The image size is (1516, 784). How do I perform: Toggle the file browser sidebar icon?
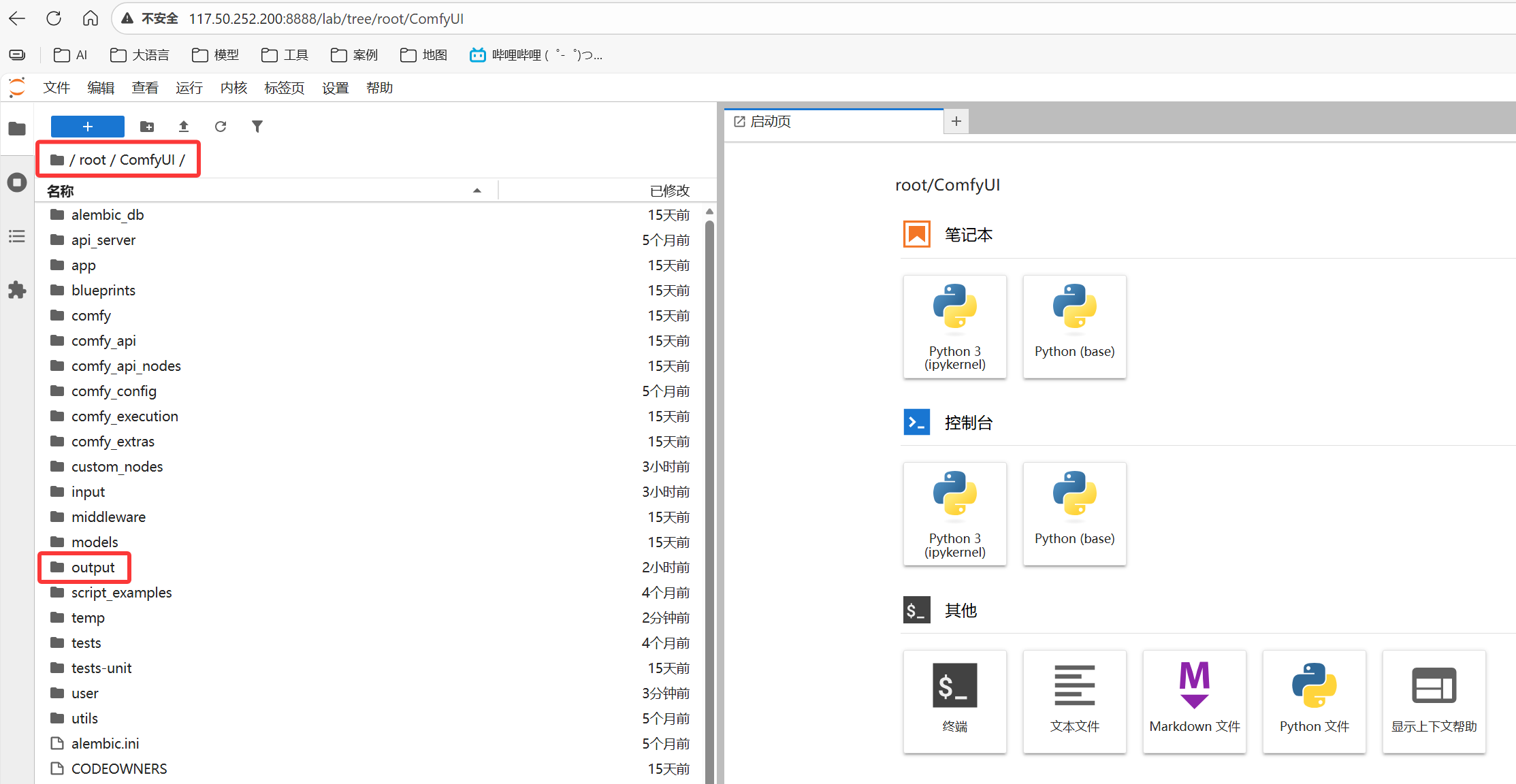tap(17, 129)
